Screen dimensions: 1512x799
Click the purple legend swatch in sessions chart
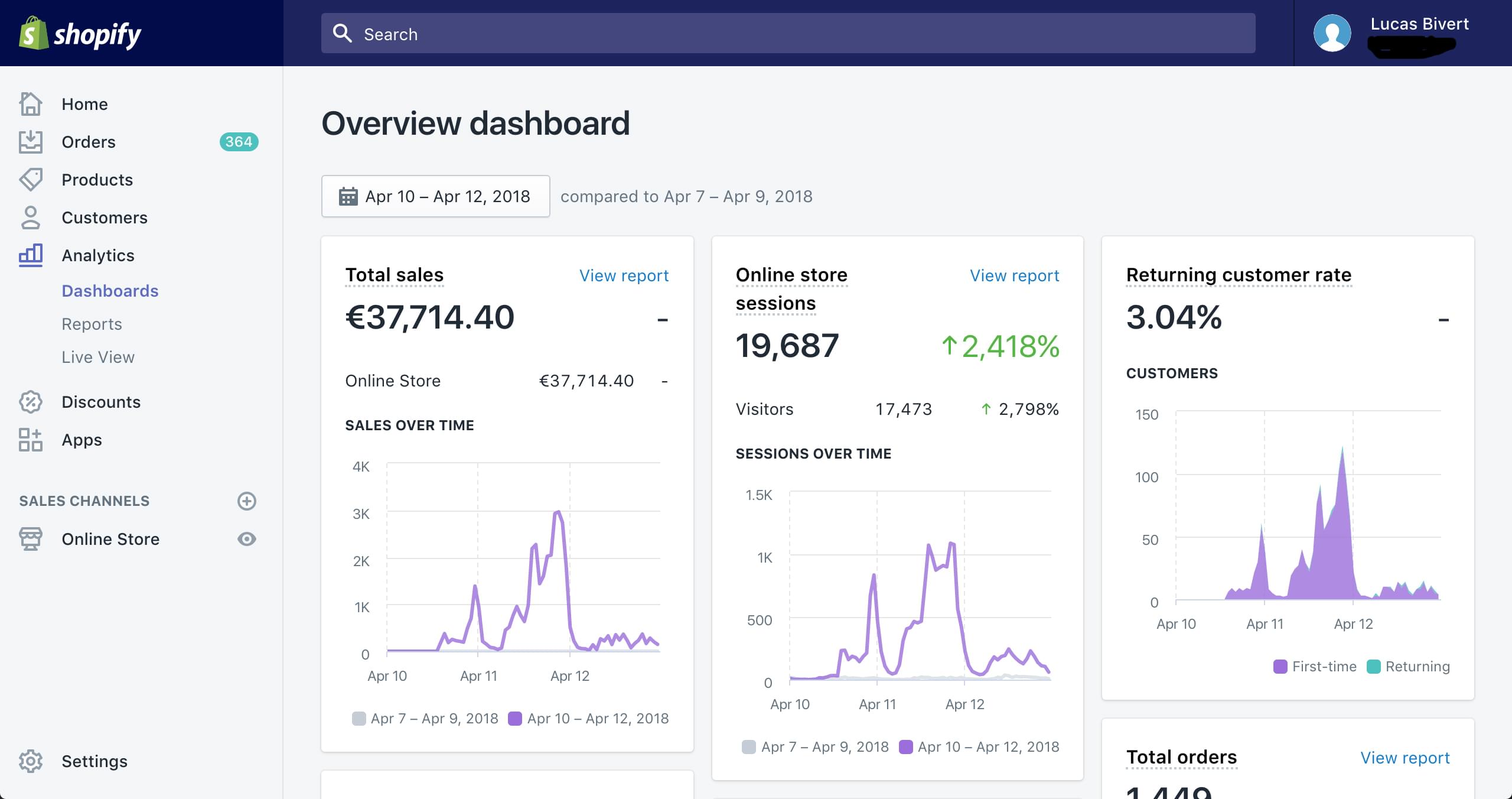click(x=905, y=746)
